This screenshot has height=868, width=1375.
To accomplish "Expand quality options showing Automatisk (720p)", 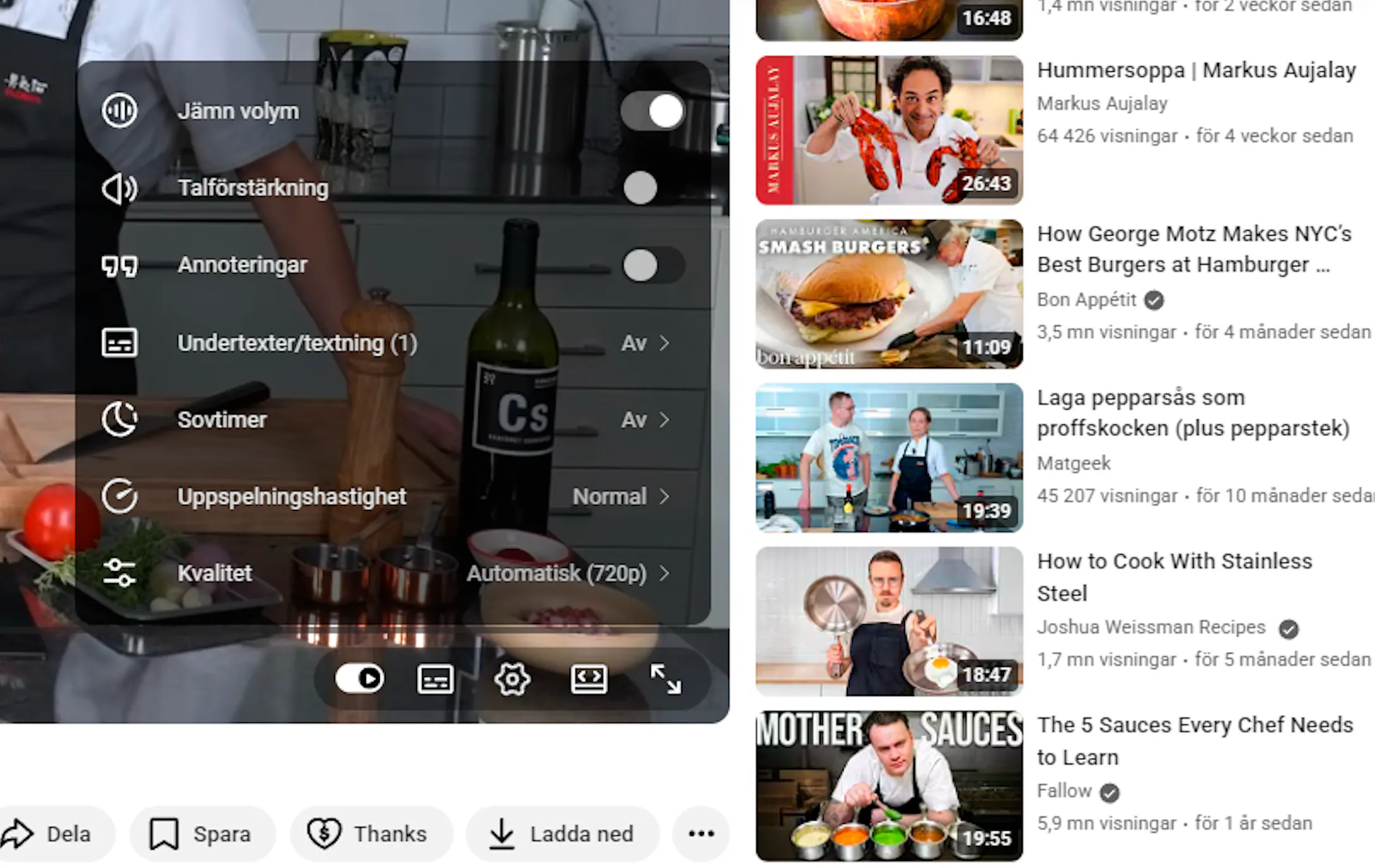I will pos(567,573).
